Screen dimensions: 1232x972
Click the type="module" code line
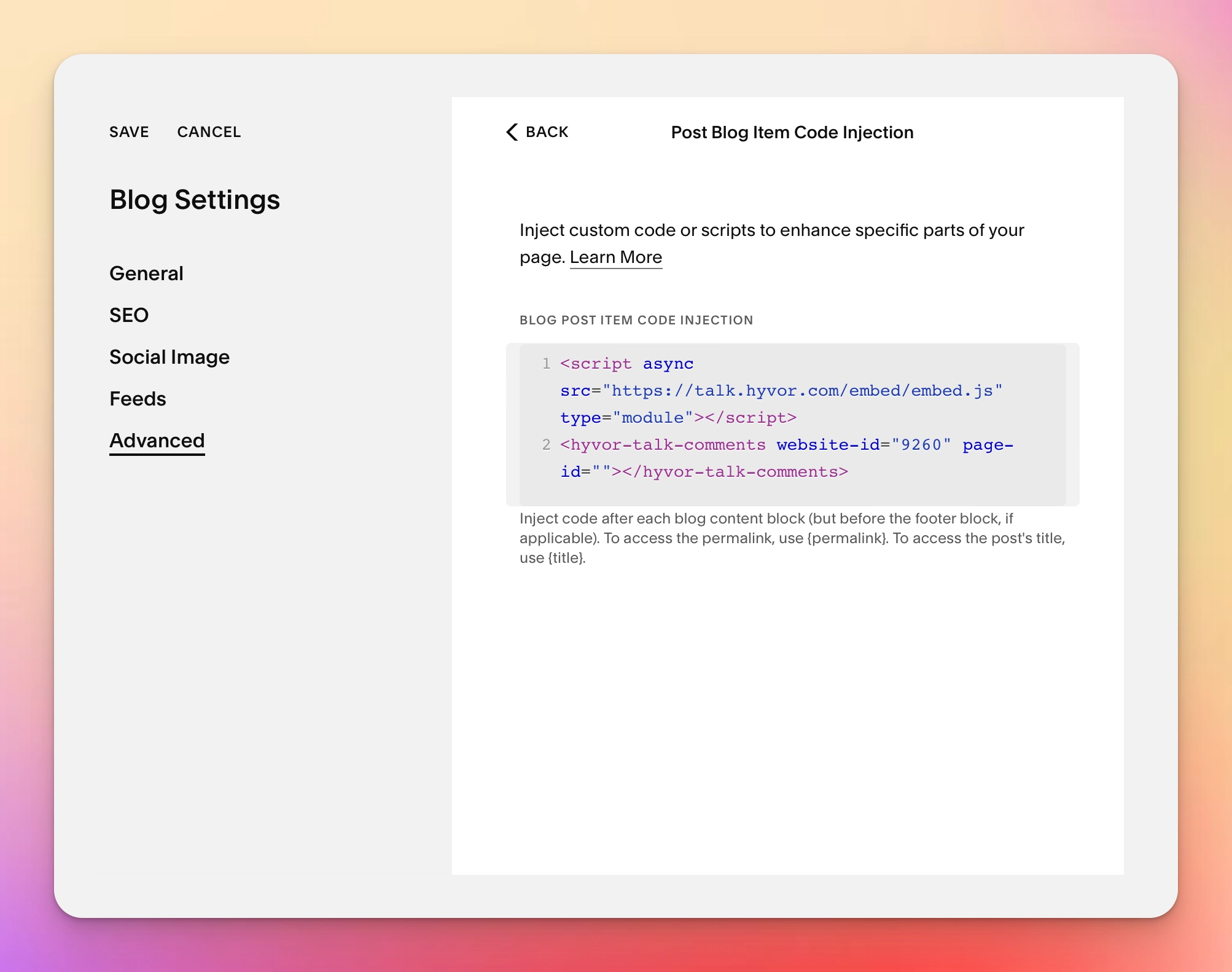point(679,418)
